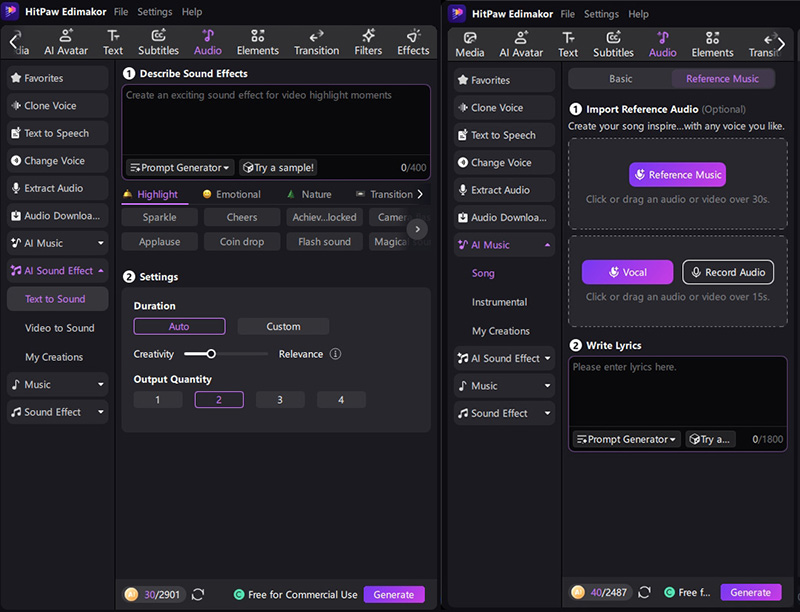This screenshot has width=800, height=612.
Task: Open Prompt Generator dropdown for lyrics
Action: pos(626,439)
